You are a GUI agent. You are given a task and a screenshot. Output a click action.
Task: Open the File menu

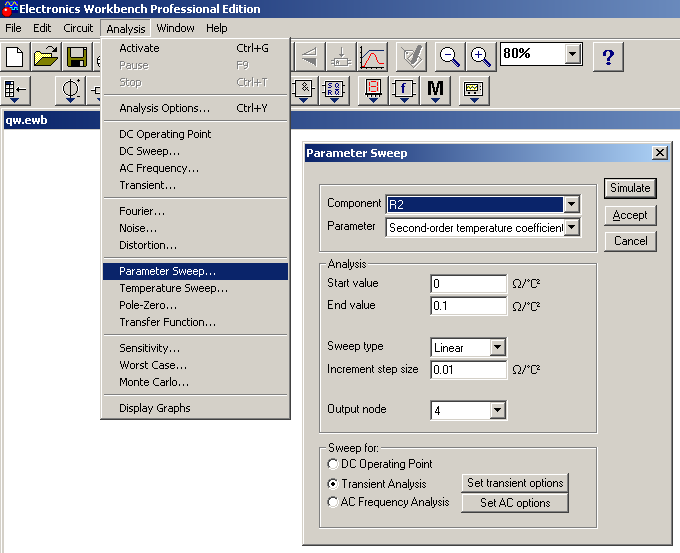point(13,28)
